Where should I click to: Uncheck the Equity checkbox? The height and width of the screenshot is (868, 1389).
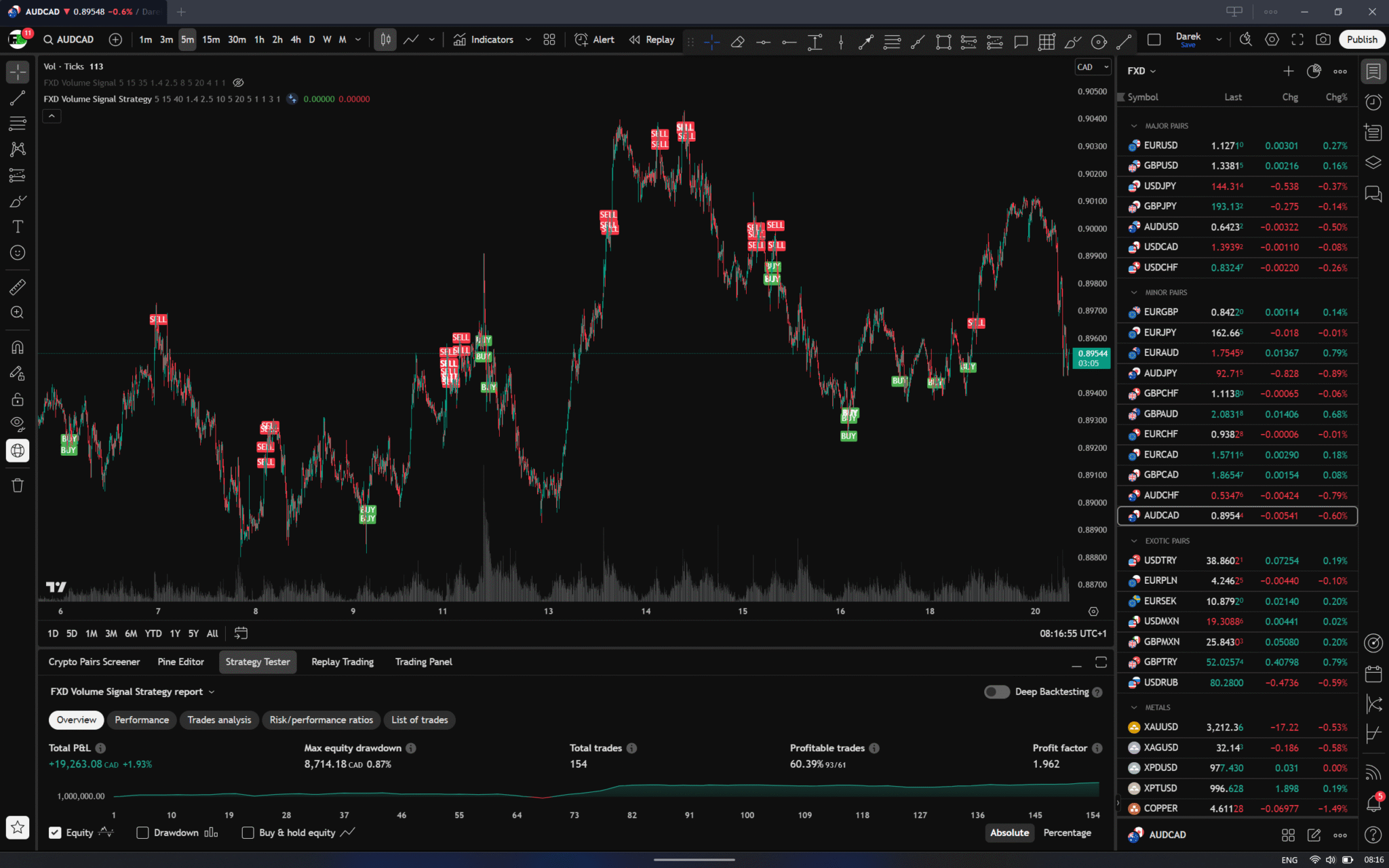[x=54, y=832]
